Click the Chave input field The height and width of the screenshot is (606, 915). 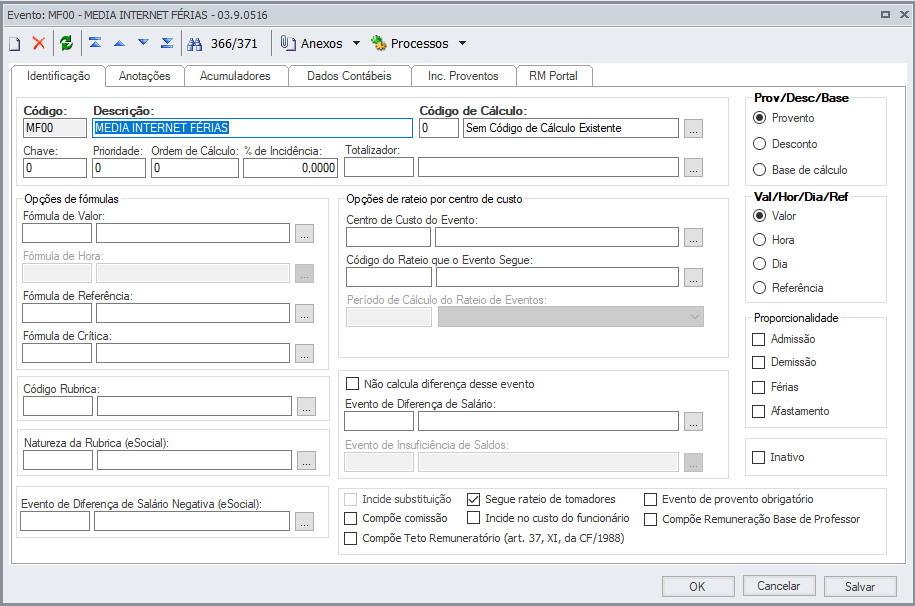coord(55,168)
